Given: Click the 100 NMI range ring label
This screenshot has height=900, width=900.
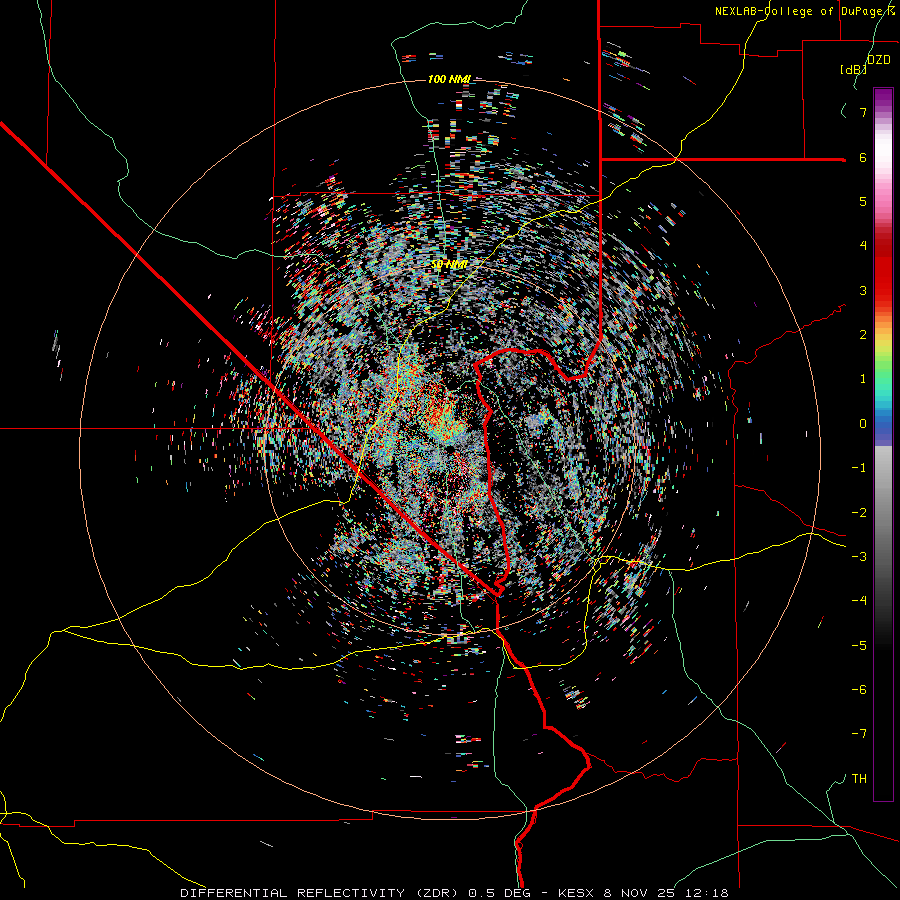Looking at the screenshot, I should (x=449, y=79).
